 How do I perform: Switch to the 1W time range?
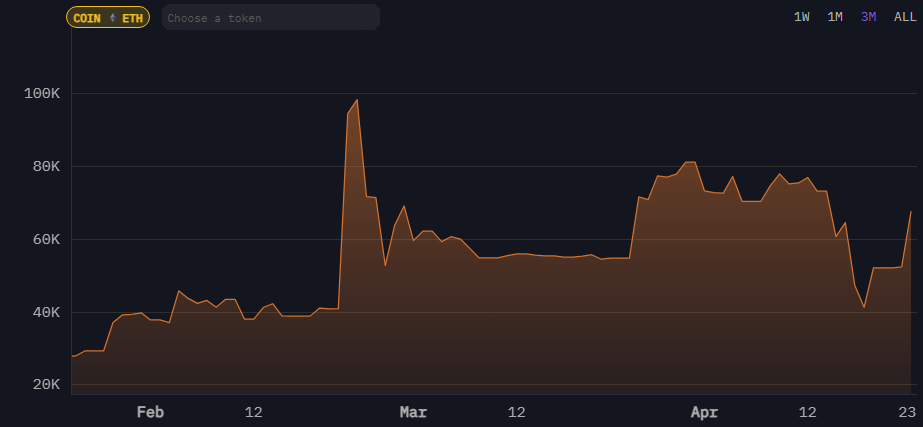(x=802, y=17)
